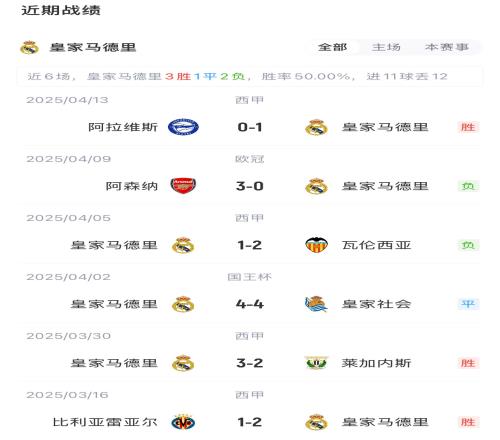500x440 pixels.
Task: Click the 比利亚雷亚尔 team name
Action: point(105,422)
